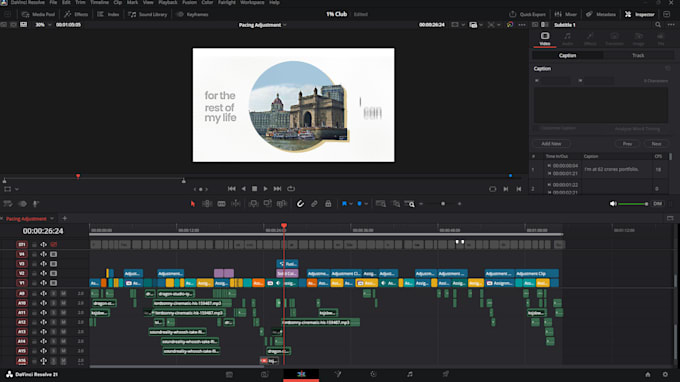Open Project Manager home icon
The width and height of the screenshot is (680, 382).
[x=647, y=375]
